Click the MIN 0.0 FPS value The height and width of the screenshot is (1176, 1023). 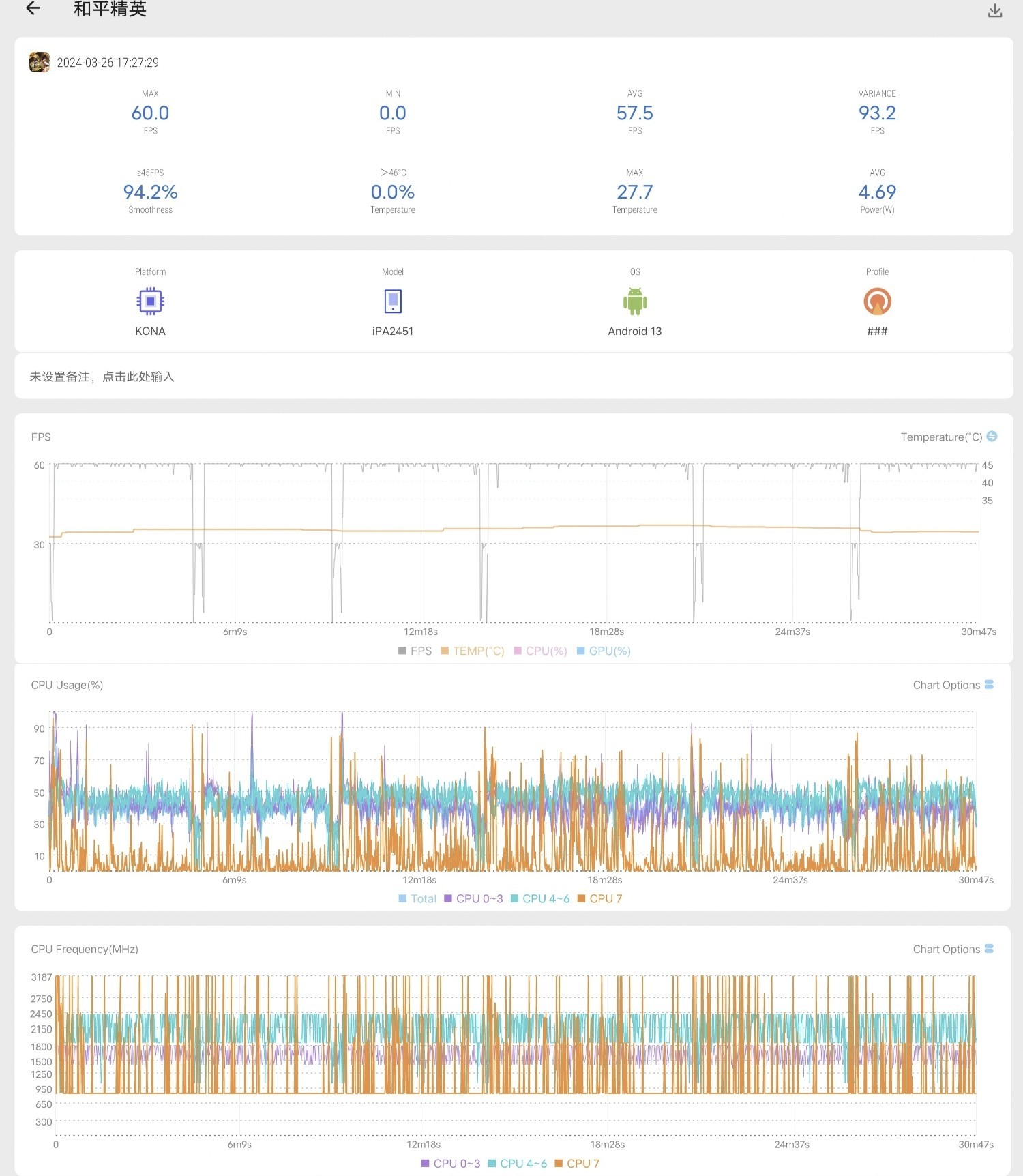click(393, 113)
